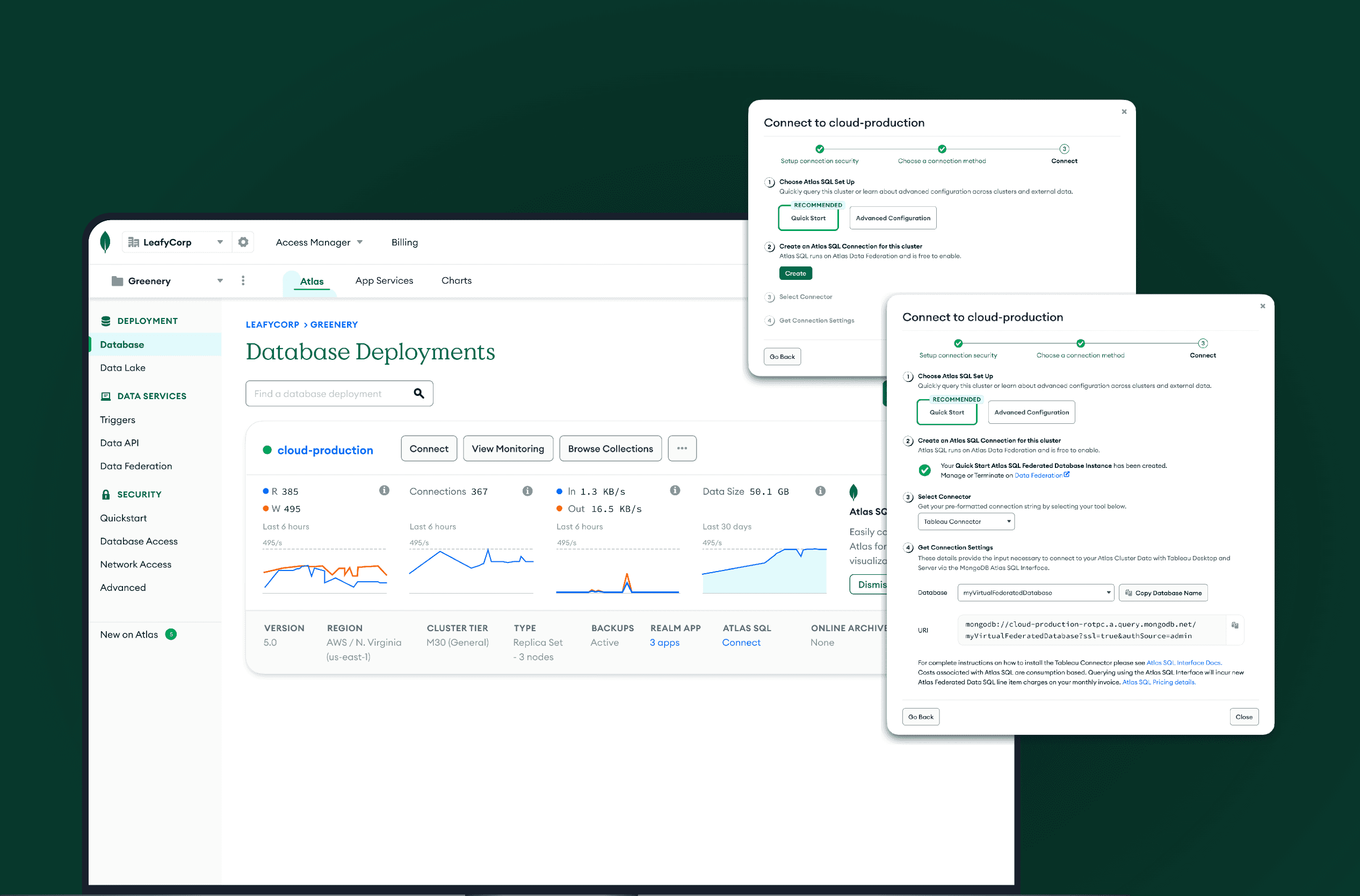Screen dimensions: 1360x896
Task: Click the search magnifier icon
Action: tap(419, 394)
